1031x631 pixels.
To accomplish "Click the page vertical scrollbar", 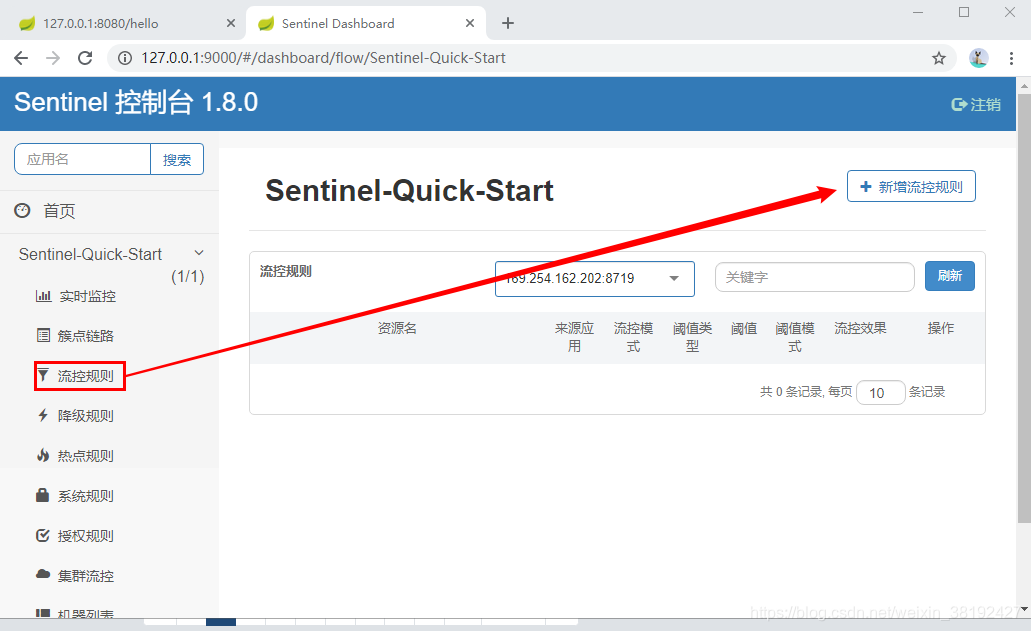I will [1024, 308].
